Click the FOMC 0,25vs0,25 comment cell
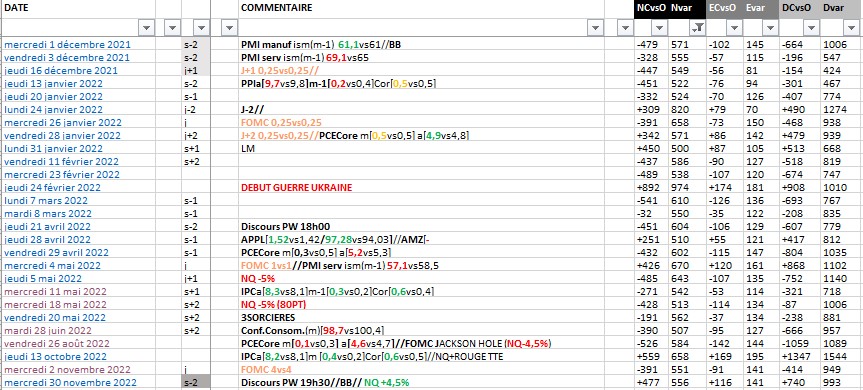Viewport: 863px width, 390px height. (421, 122)
